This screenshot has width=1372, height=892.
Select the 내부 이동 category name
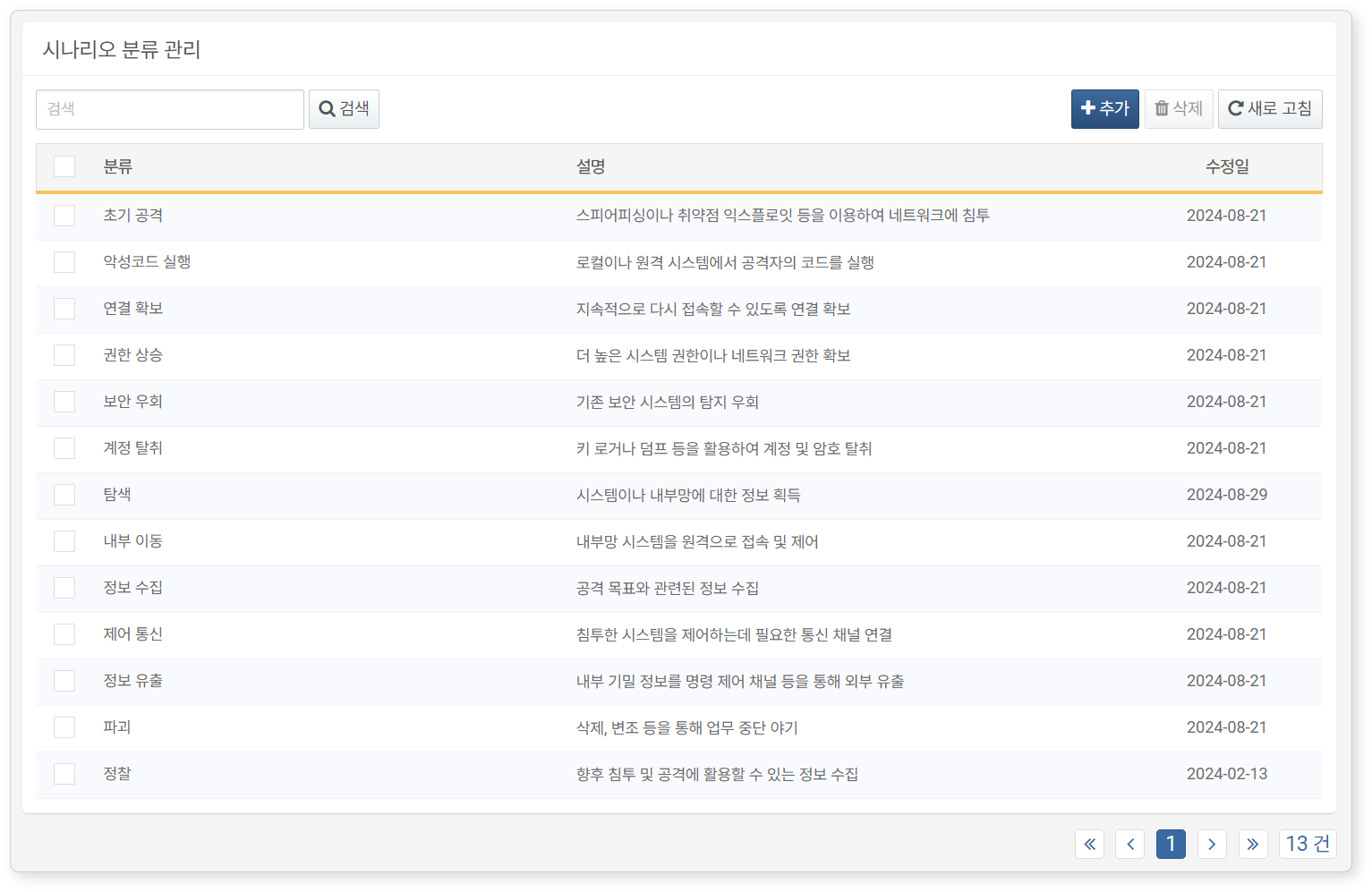[132, 541]
